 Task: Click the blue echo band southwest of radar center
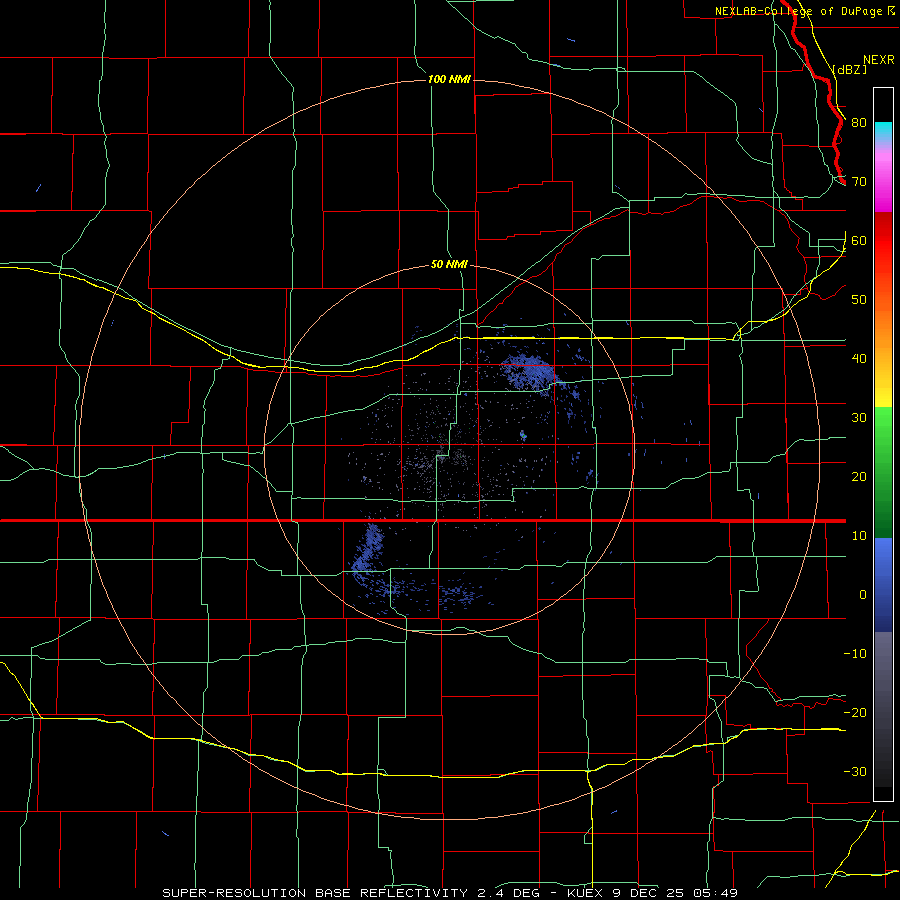click(367, 550)
